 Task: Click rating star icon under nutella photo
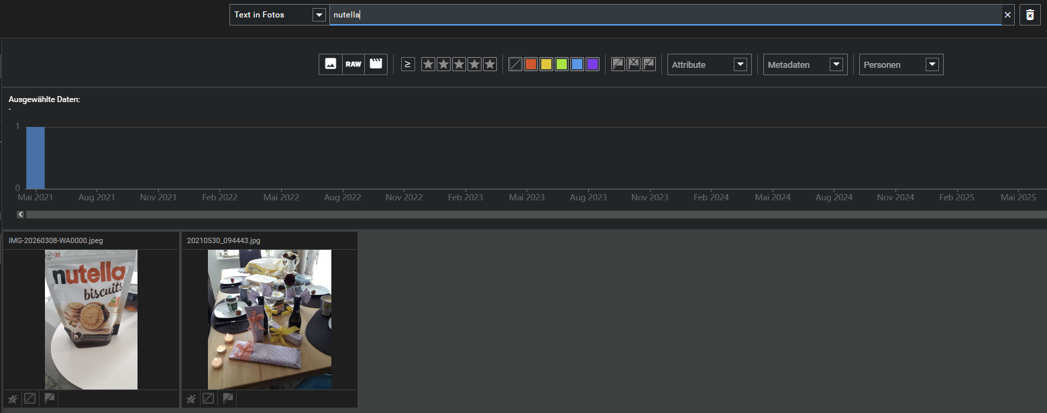coord(12,398)
